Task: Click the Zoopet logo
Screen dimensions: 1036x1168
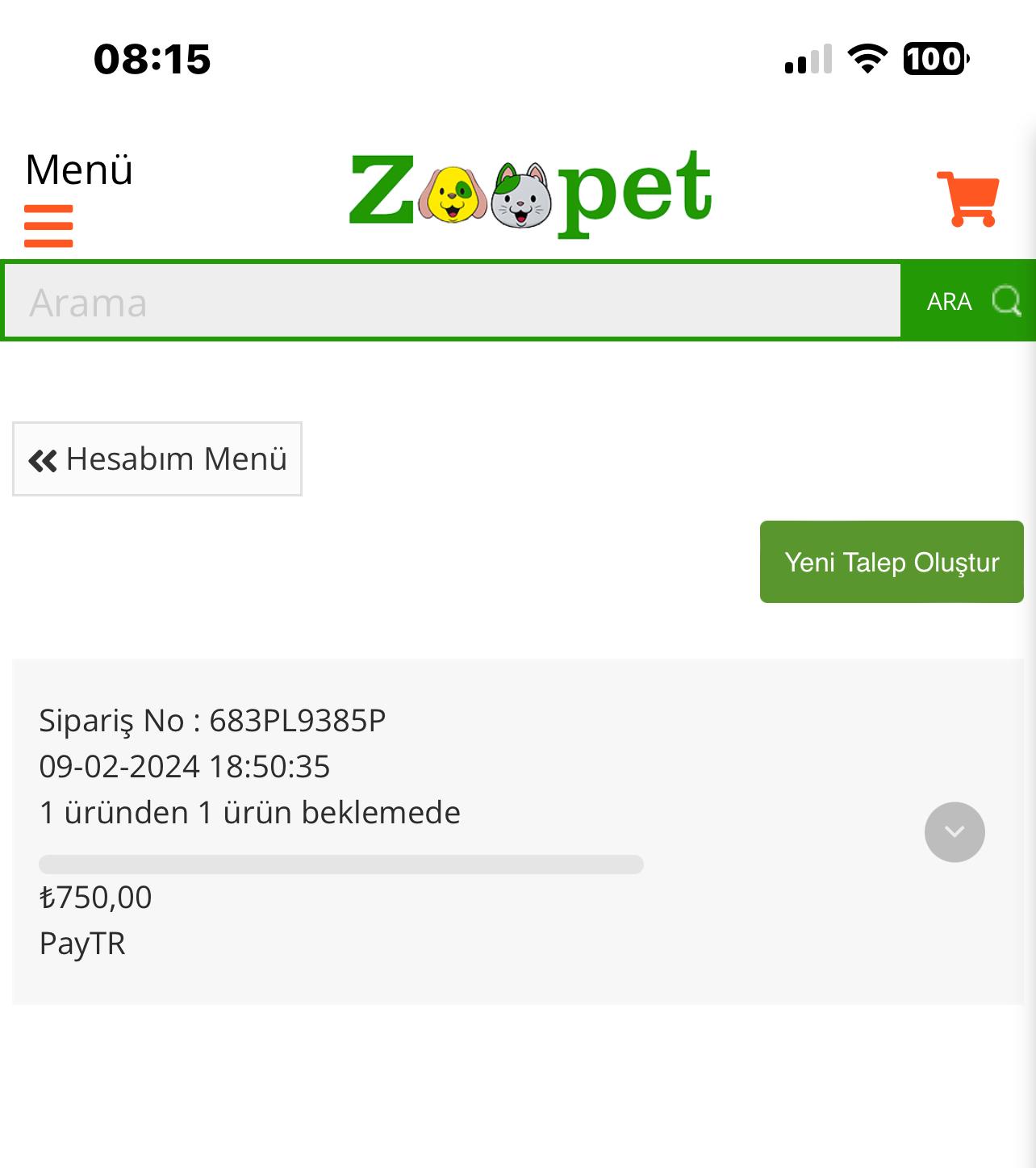Action: [x=528, y=194]
